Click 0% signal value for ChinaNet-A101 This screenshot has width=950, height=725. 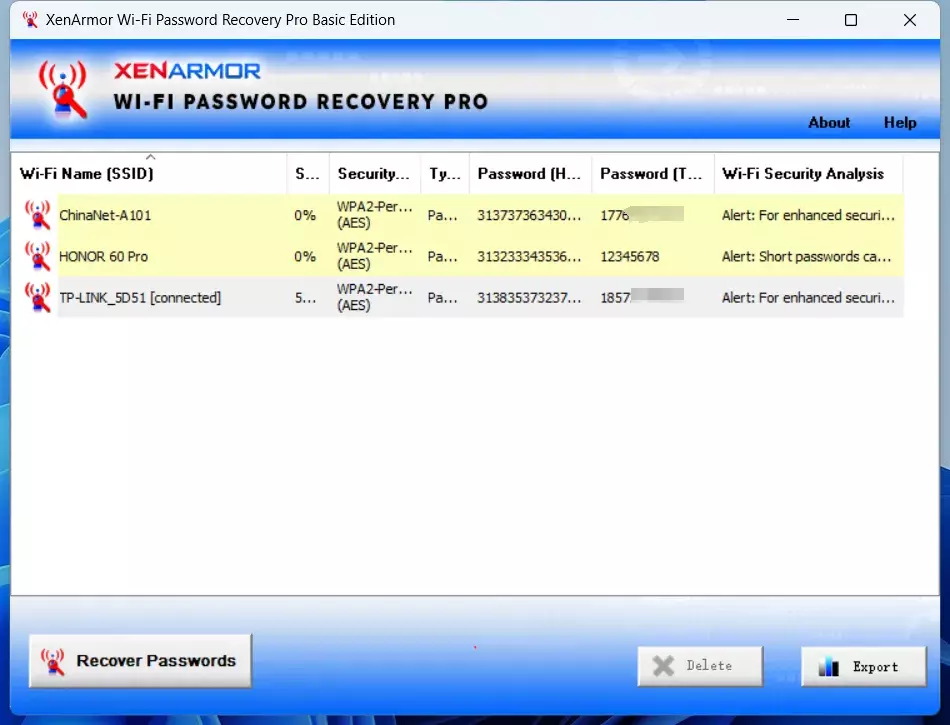click(x=305, y=215)
